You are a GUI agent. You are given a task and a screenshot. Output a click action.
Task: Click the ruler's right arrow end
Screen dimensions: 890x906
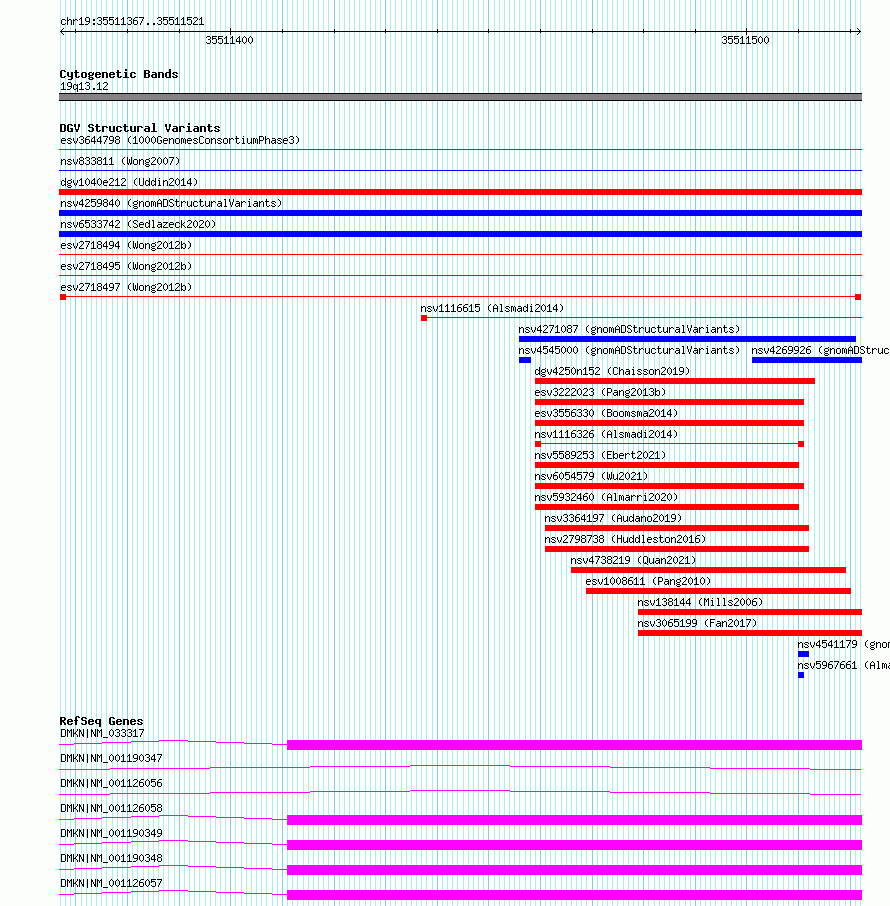point(858,31)
